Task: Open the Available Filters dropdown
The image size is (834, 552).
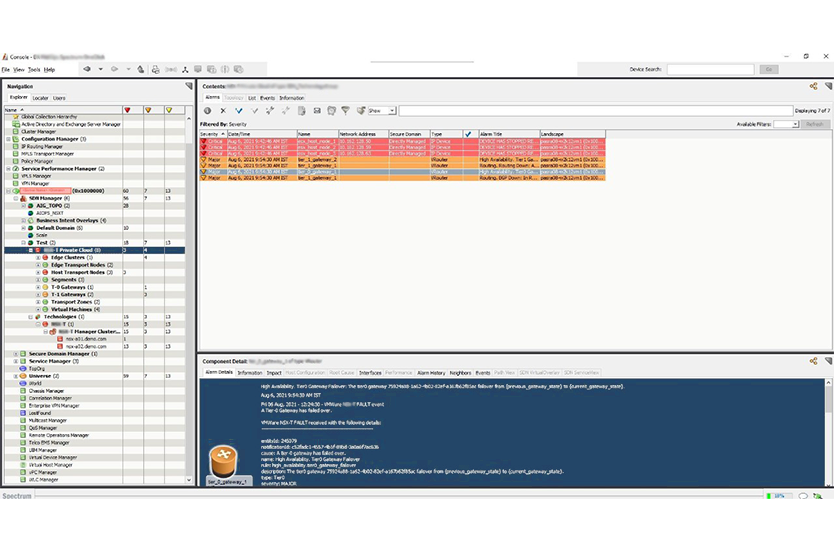Action: [786, 124]
